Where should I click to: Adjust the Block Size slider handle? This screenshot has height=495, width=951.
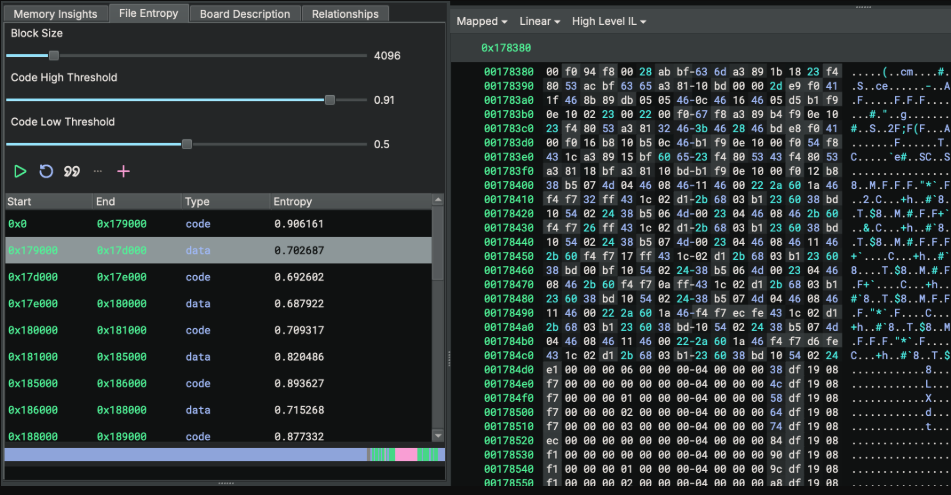click(x=54, y=56)
